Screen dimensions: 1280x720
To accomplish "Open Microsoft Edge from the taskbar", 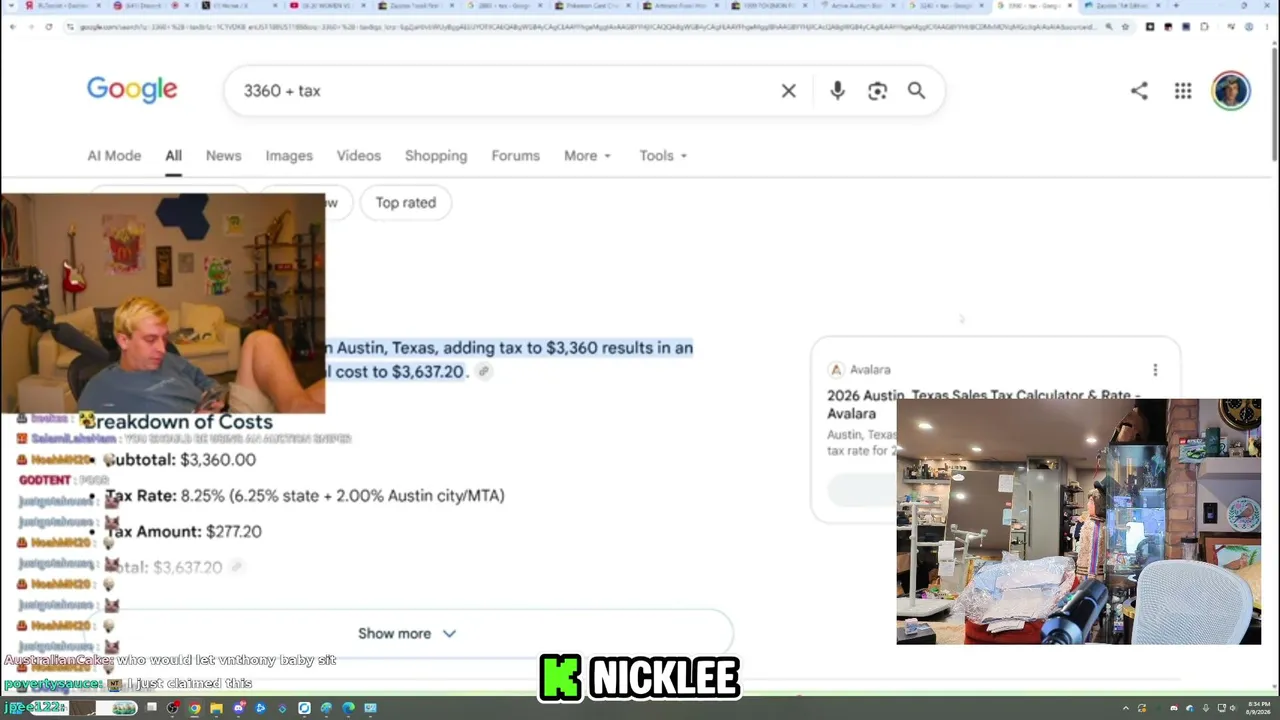I will [x=348, y=708].
